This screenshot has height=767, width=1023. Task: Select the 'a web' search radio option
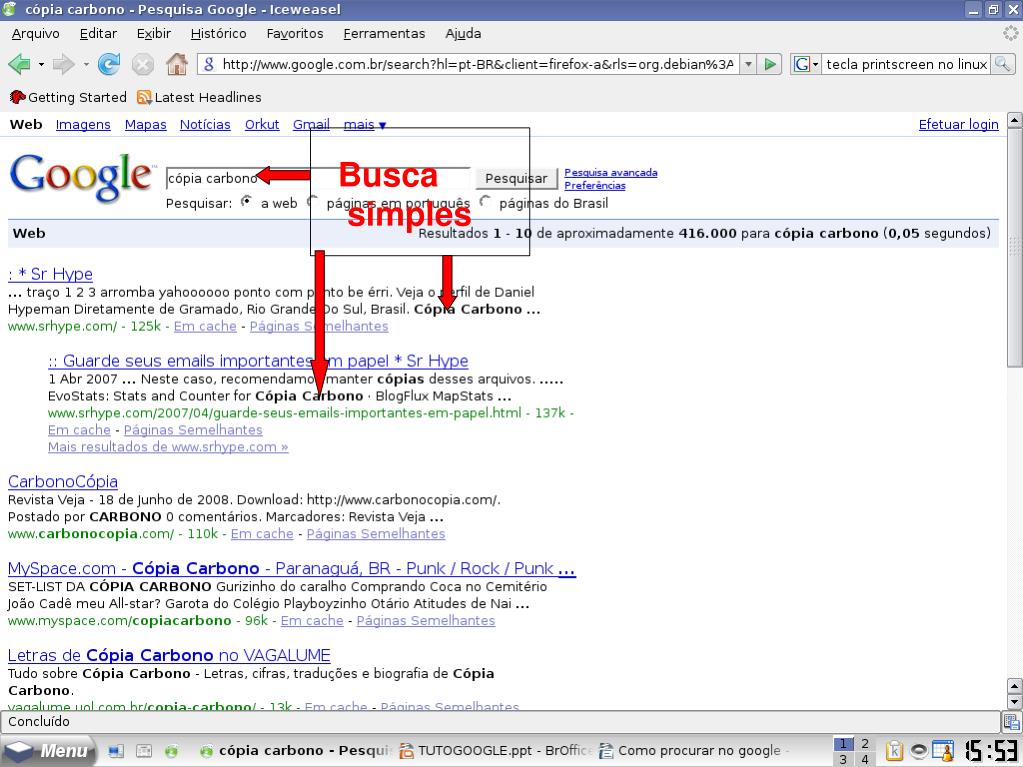tap(247, 202)
